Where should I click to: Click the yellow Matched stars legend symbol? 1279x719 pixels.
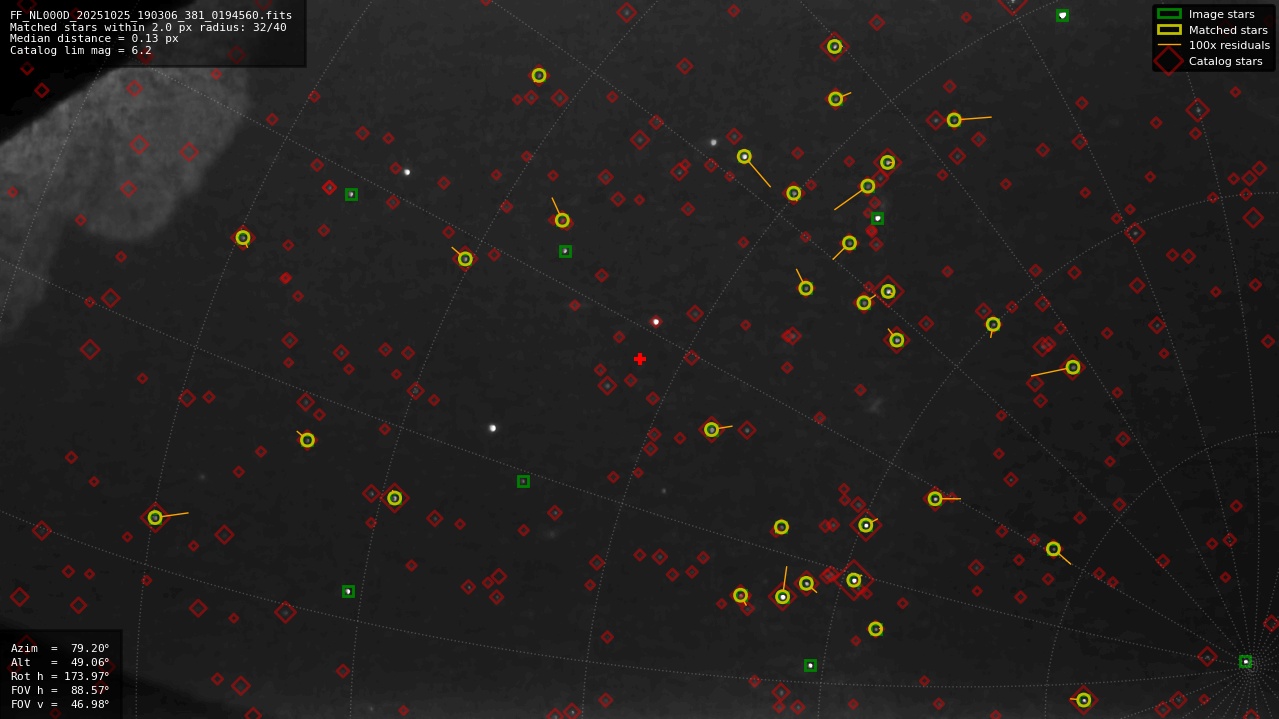[1169, 30]
